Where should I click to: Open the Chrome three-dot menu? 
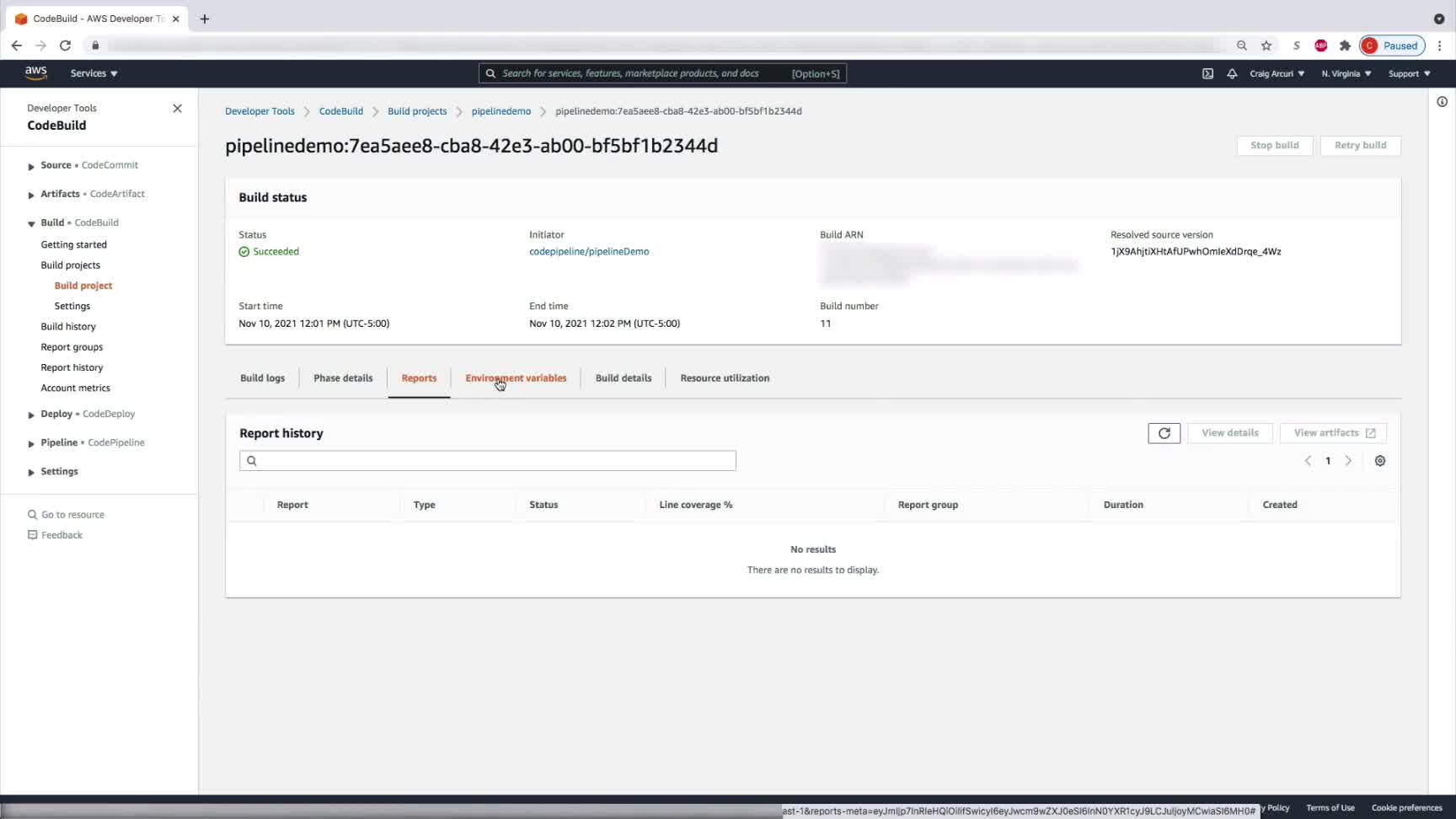(1439, 45)
